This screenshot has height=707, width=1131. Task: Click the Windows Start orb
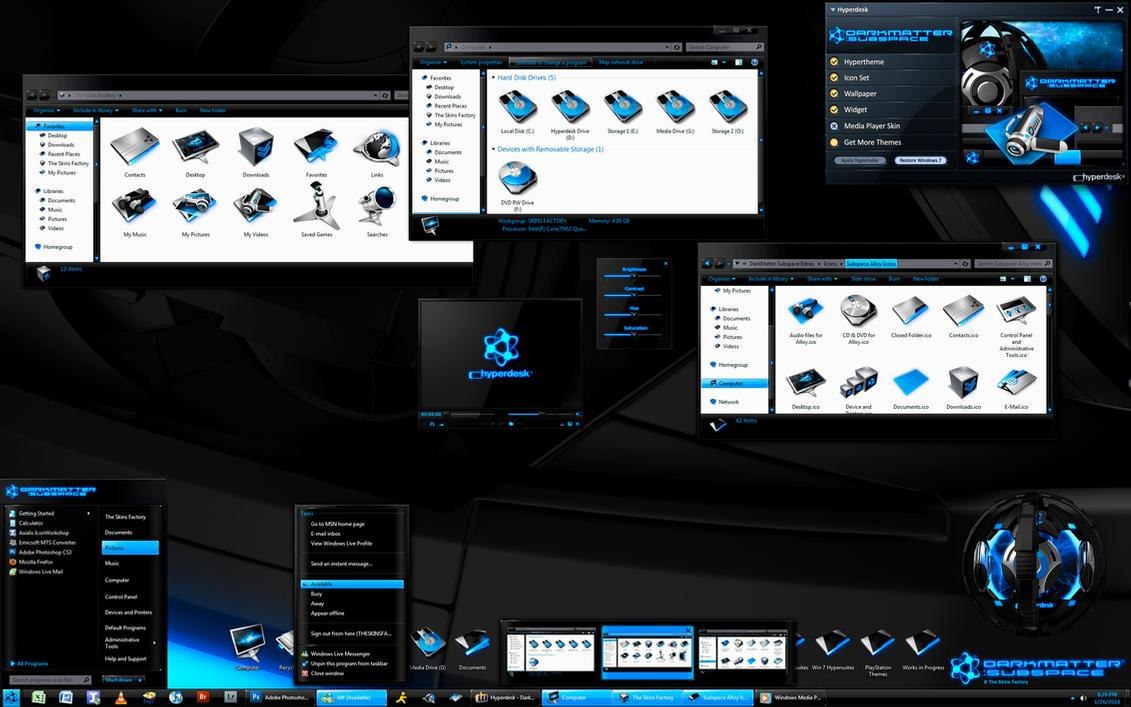click(11, 698)
